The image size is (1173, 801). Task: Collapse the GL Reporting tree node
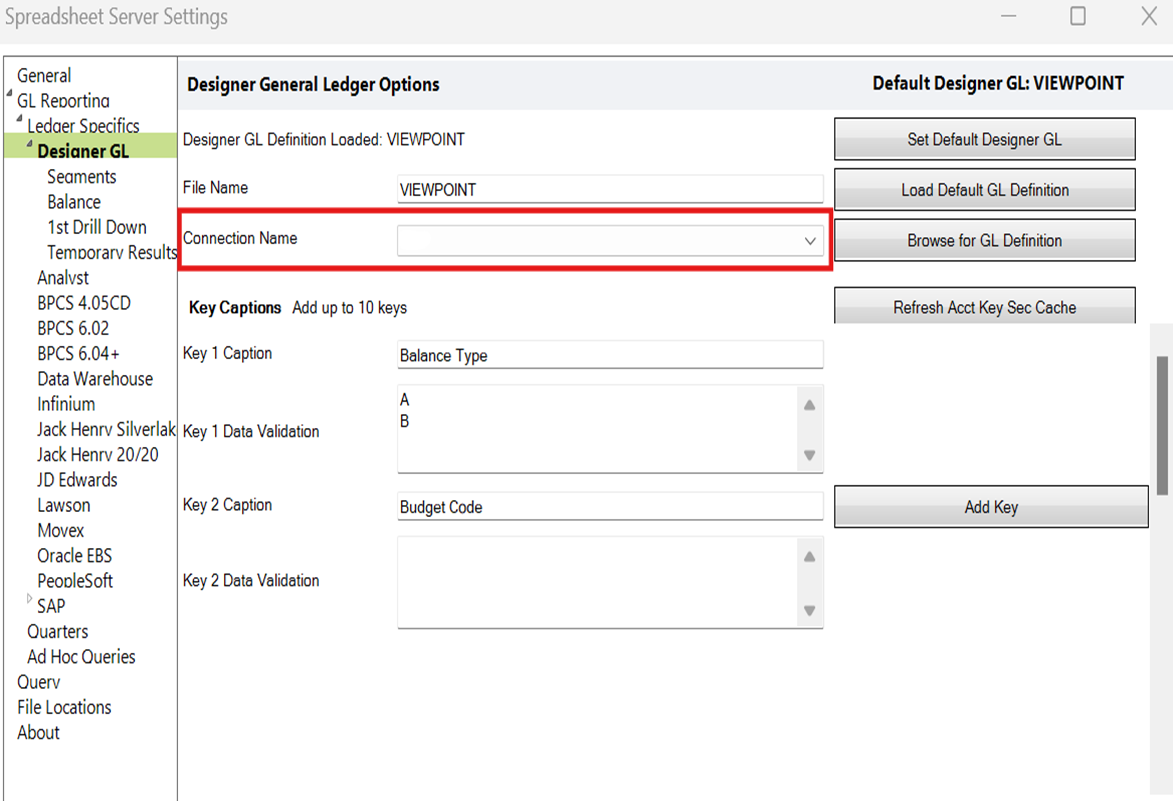(10, 93)
